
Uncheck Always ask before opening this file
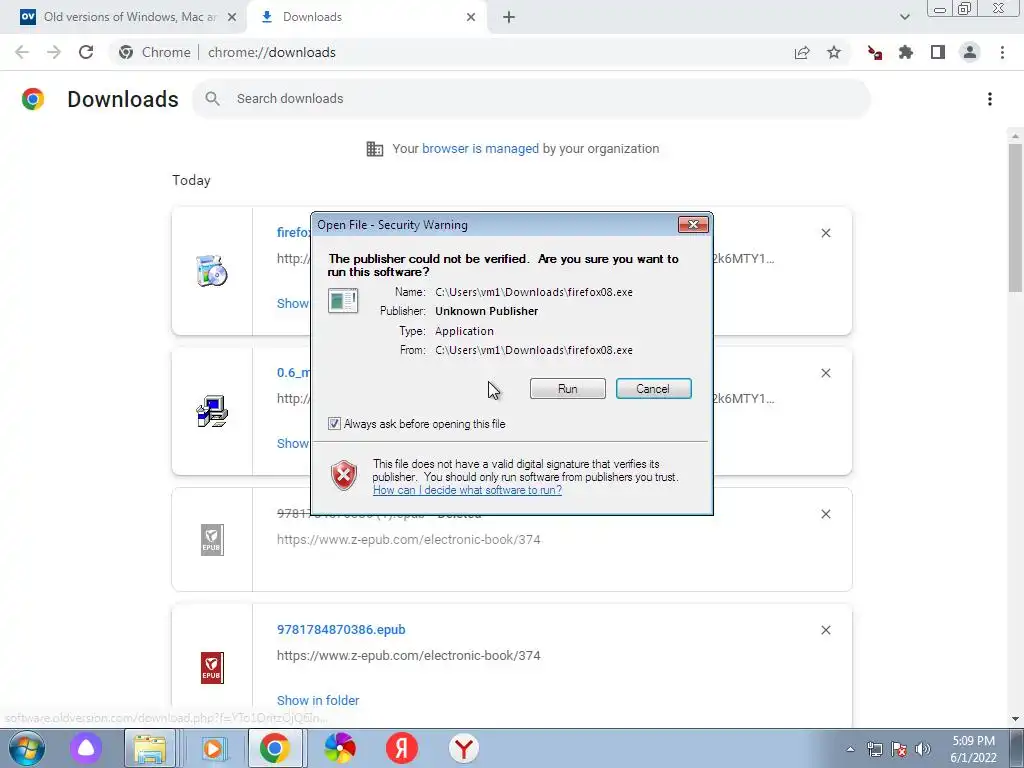pyautogui.click(x=334, y=424)
